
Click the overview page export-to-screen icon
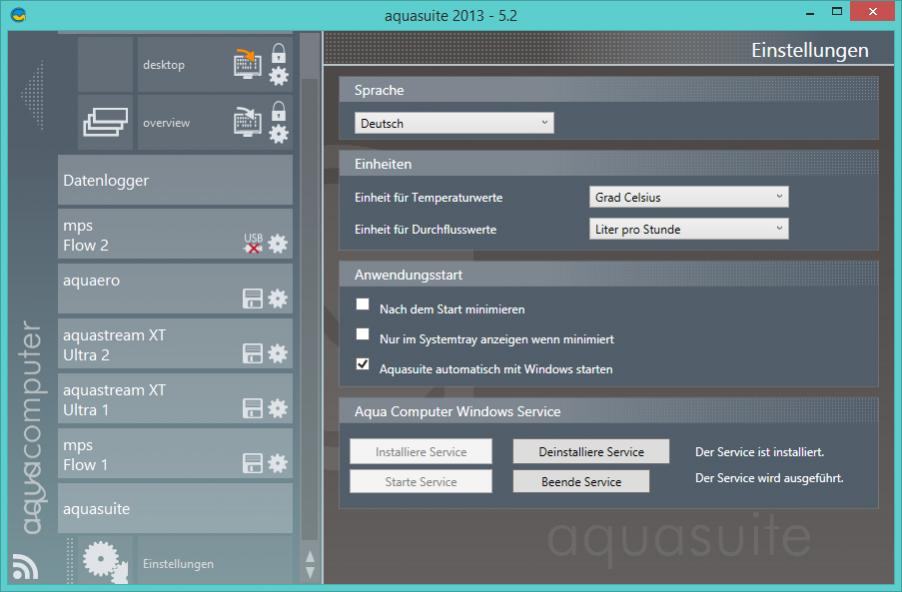pos(247,121)
